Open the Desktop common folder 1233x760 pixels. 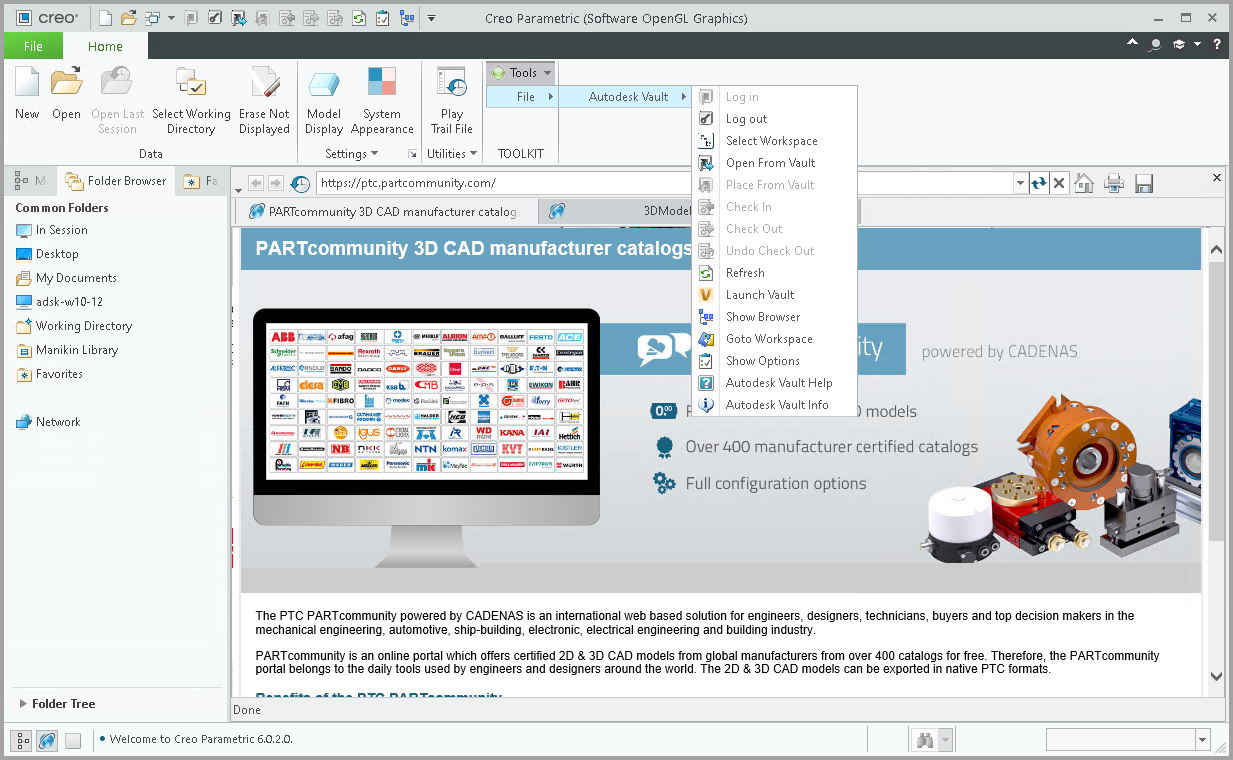pyautogui.click(x=47, y=254)
